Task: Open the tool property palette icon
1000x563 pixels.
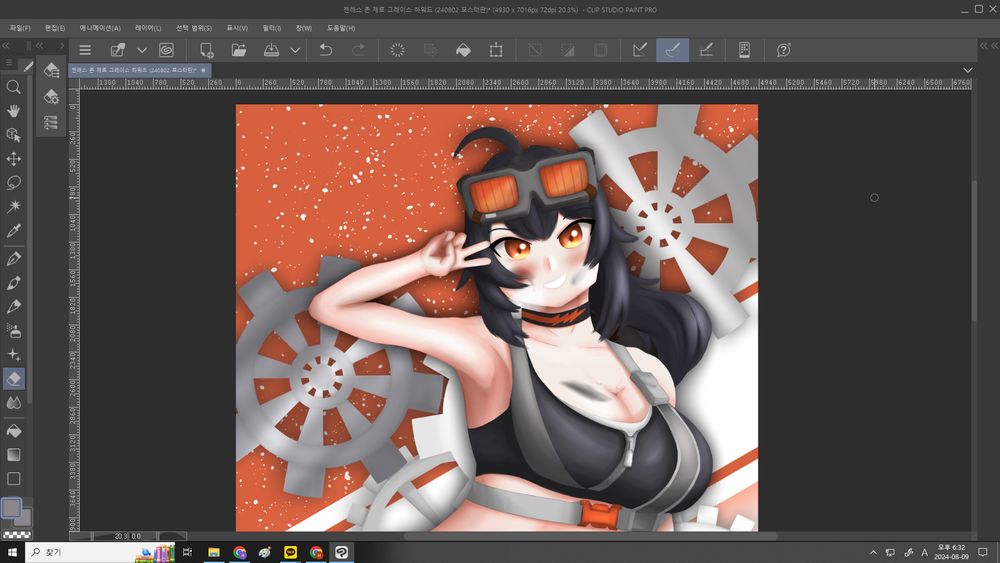Action: coord(52,96)
